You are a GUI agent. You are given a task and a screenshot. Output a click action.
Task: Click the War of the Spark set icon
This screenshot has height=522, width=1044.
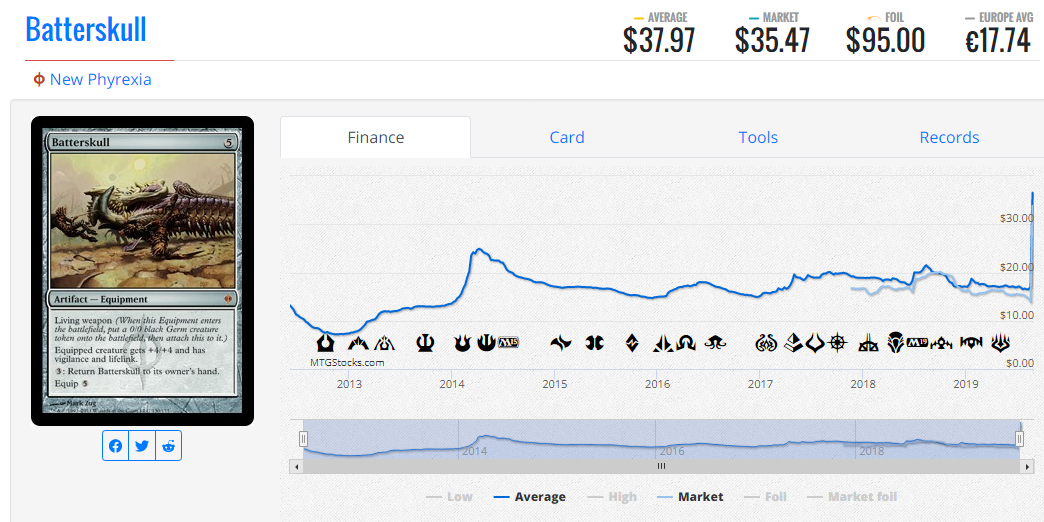(1001, 344)
